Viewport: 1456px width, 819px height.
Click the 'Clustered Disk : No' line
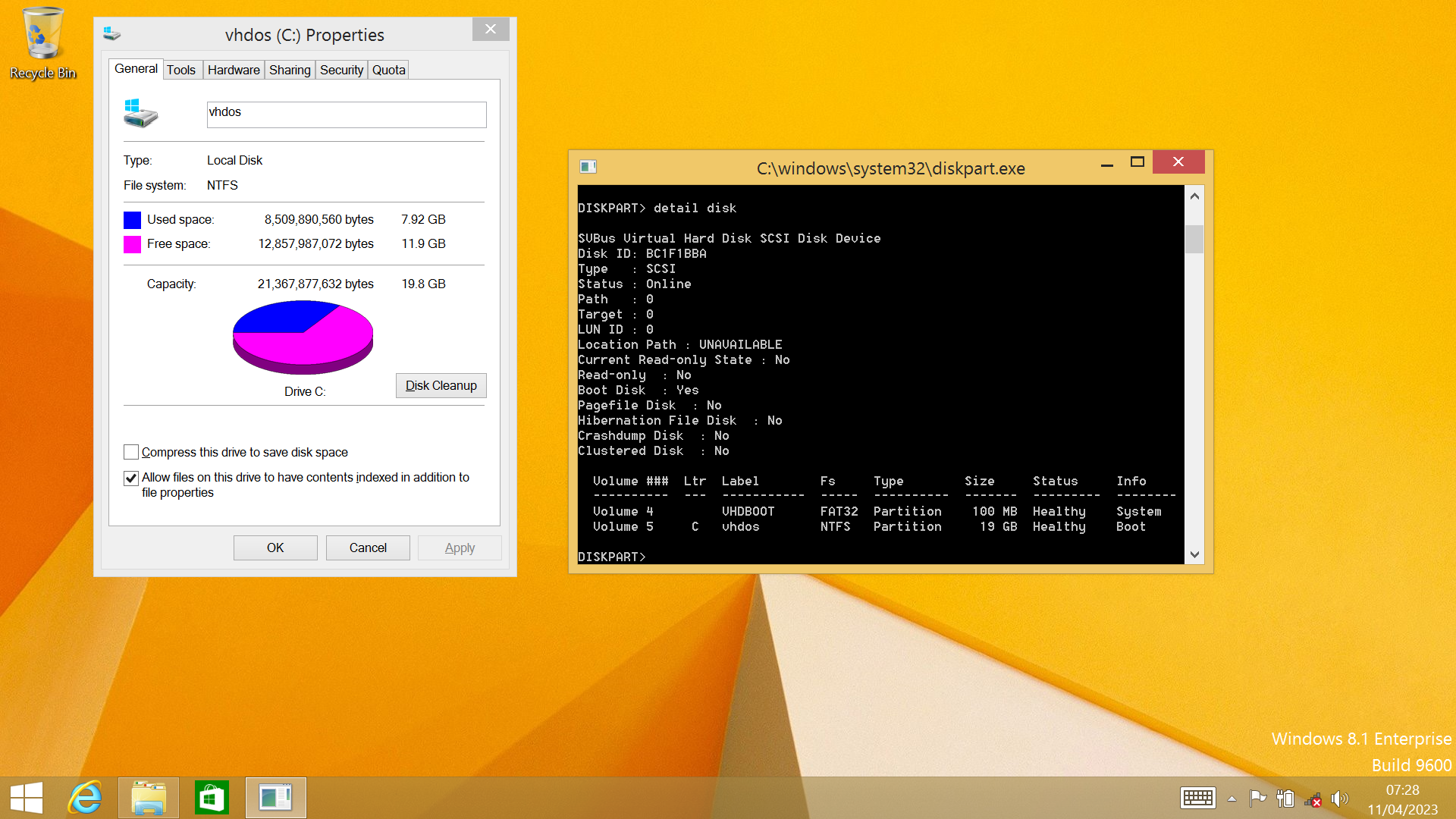click(x=654, y=450)
